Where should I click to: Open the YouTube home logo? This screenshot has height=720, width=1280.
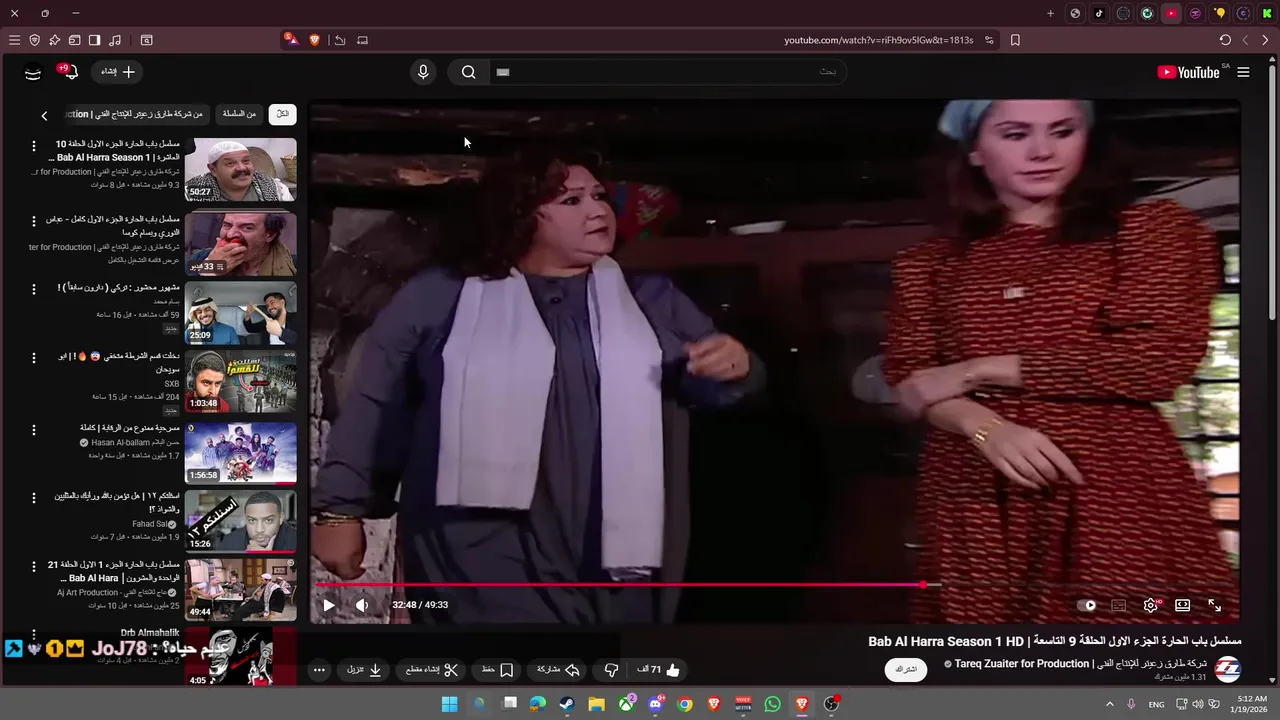(1188, 72)
